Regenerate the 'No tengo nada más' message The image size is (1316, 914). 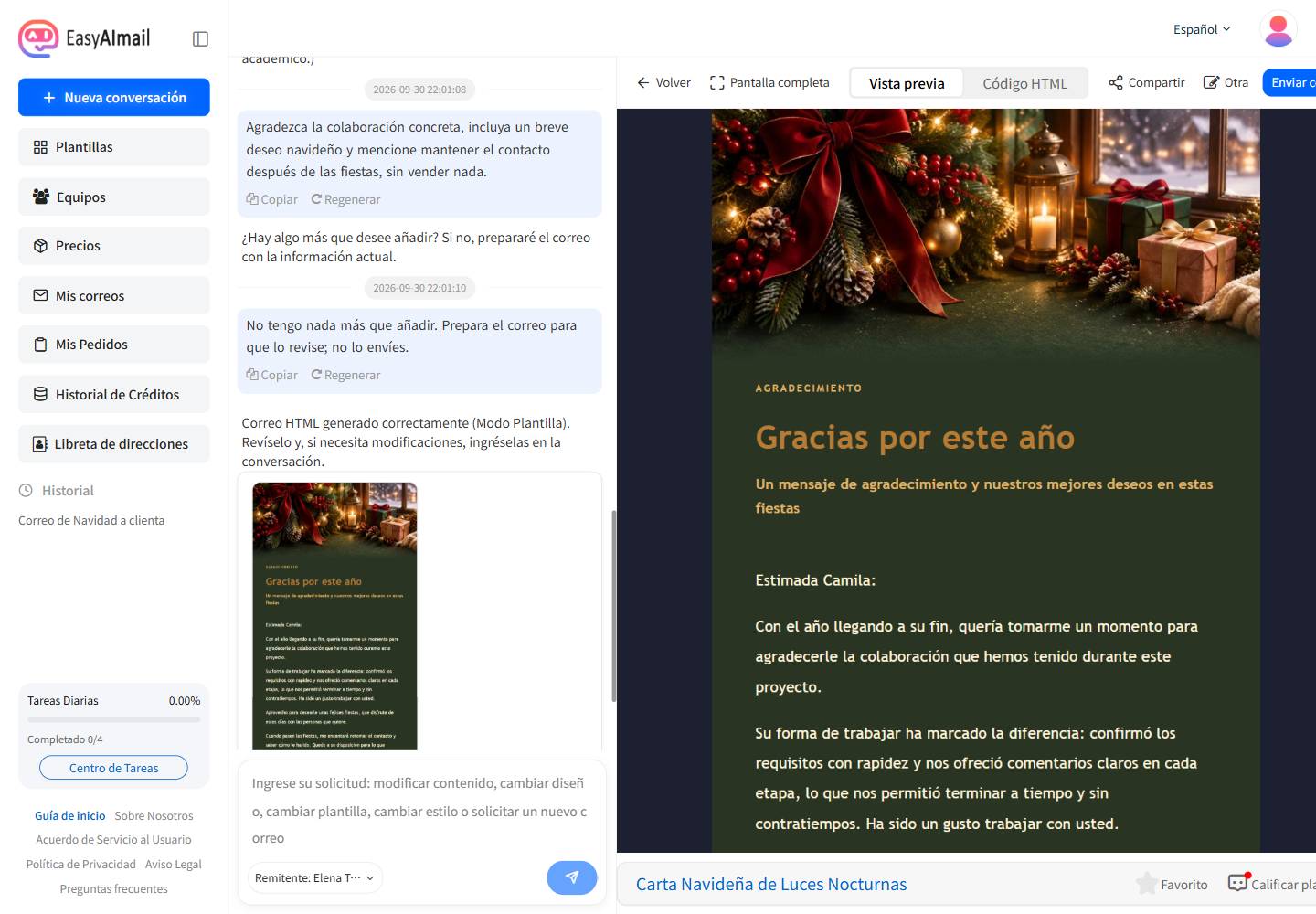point(345,375)
